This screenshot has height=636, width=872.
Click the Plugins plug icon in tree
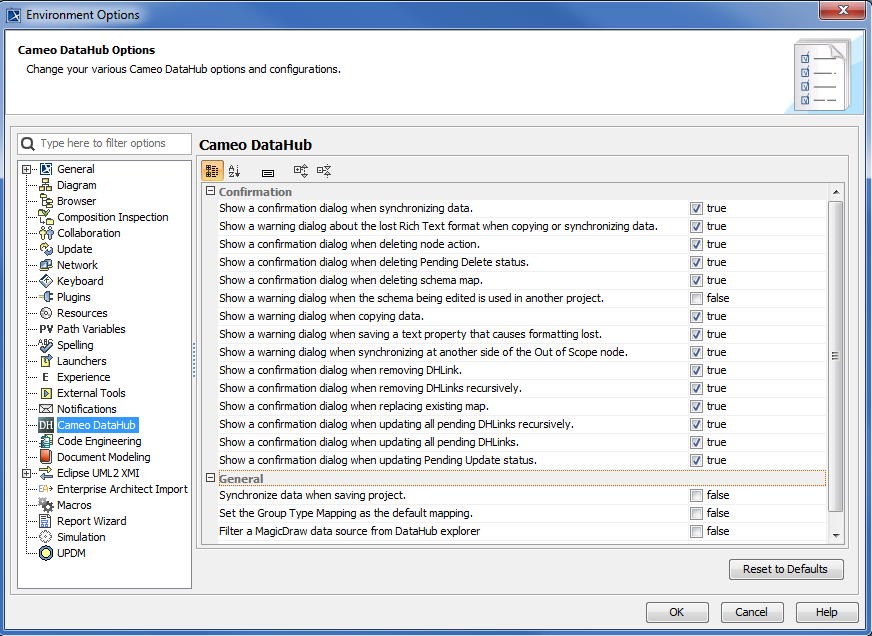tap(46, 297)
